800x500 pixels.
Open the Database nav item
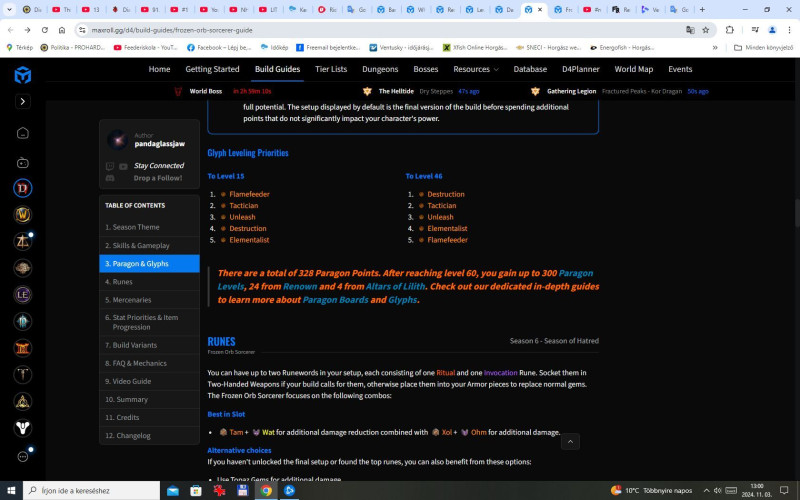click(530, 69)
